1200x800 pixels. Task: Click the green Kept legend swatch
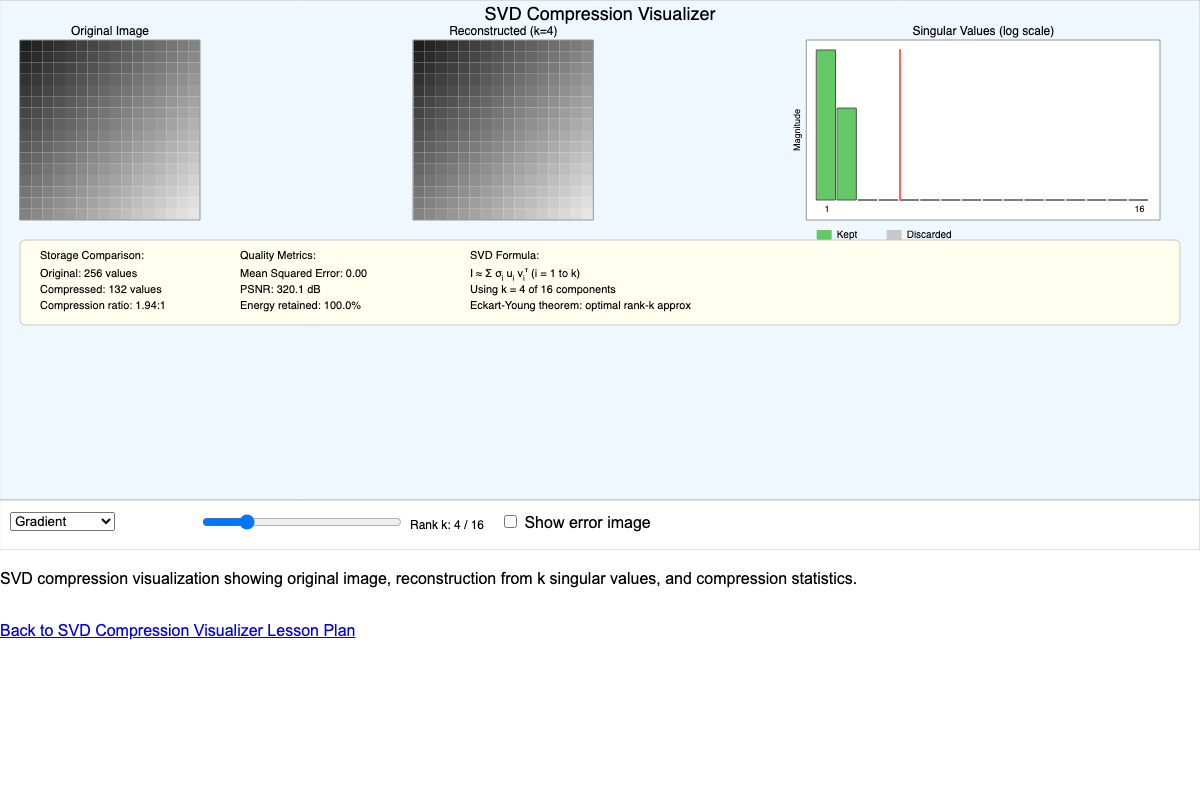click(824, 235)
